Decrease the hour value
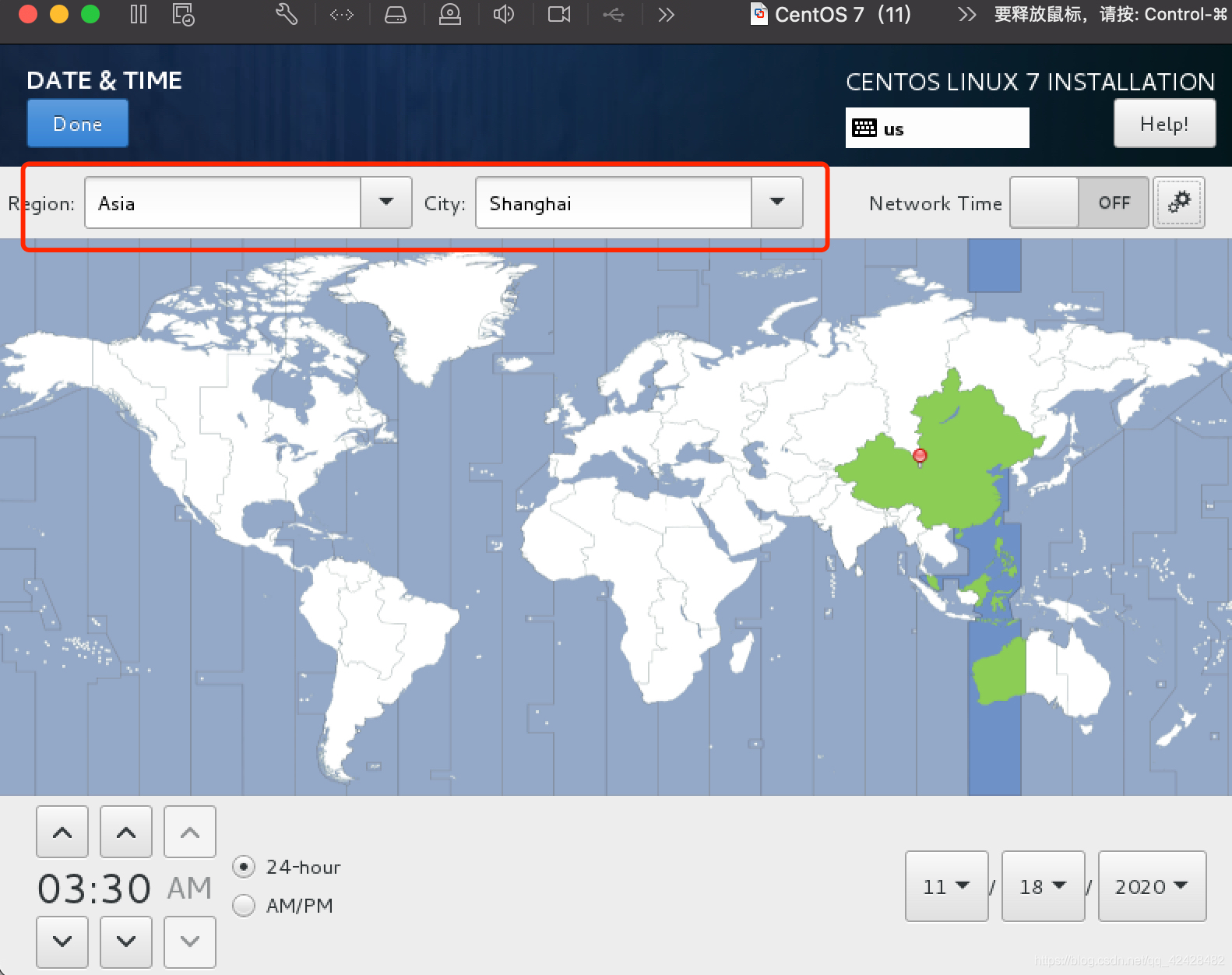This screenshot has width=1232, height=975. click(x=62, y=942)
